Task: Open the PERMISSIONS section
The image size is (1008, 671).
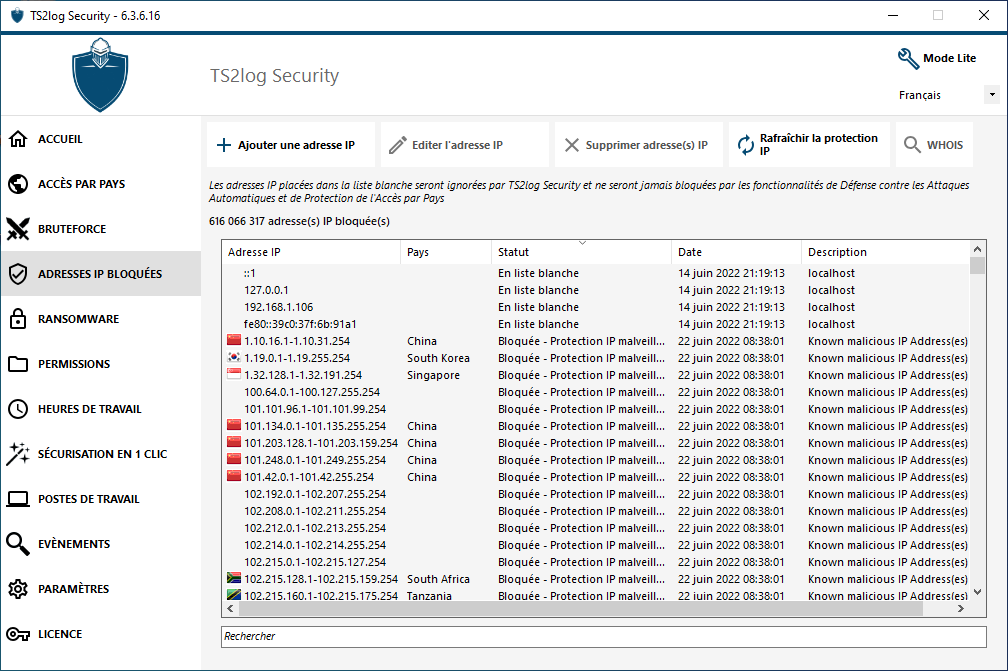Action: pyautogui.click(x=101, y=364)
